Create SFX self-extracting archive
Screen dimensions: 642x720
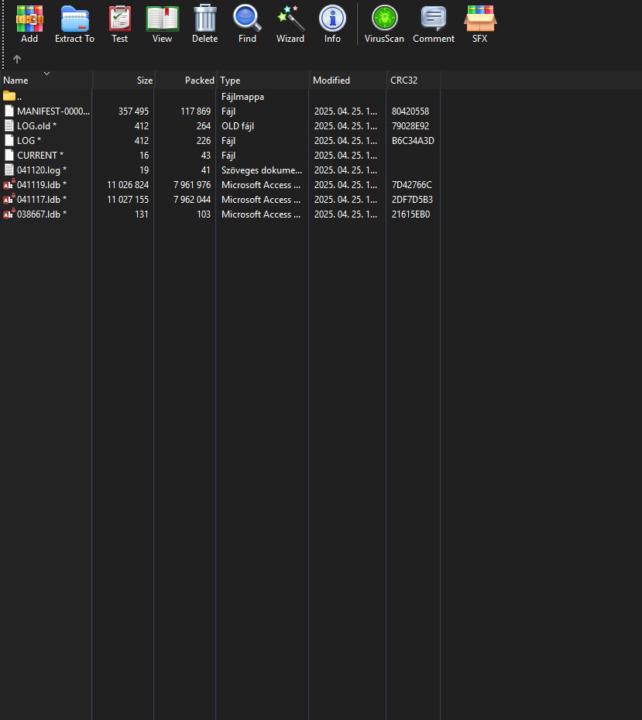pyautogui.click(x=480, y=23)
